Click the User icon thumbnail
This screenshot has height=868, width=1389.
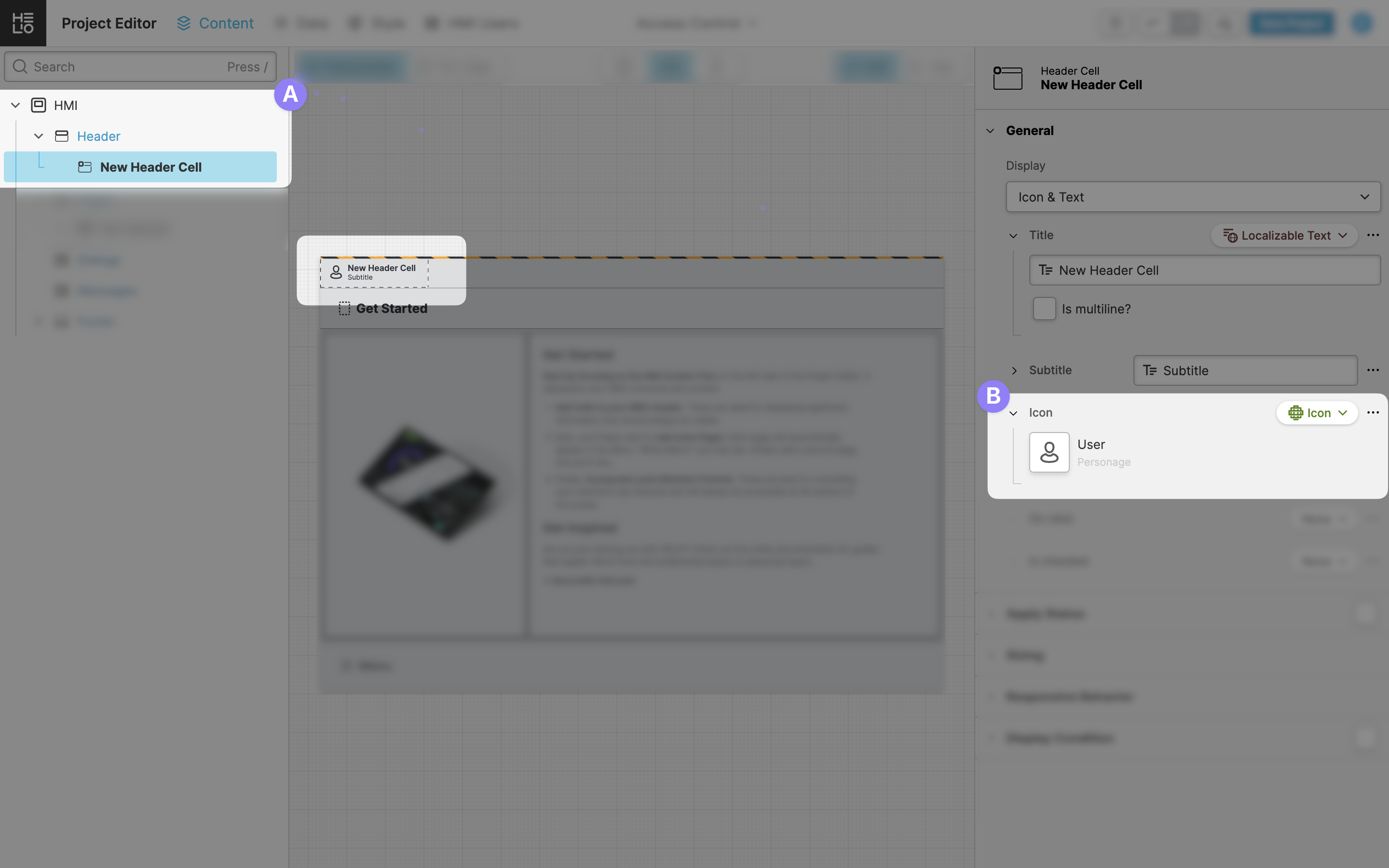(1049, 452)
